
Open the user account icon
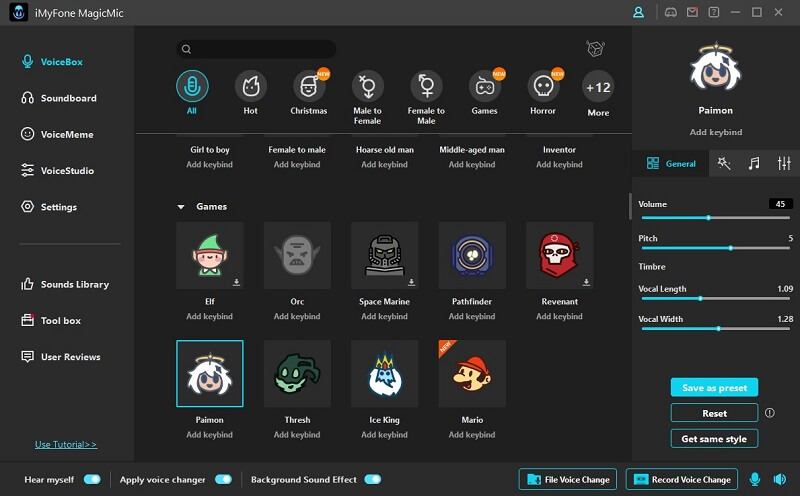[638, 12]
